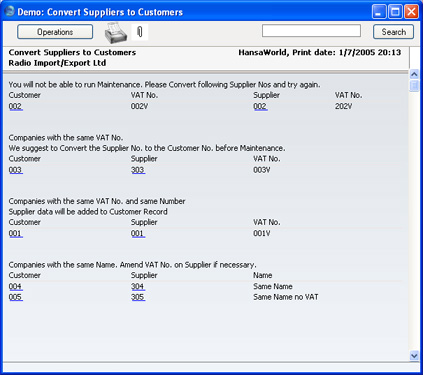Open Customer 005 link
423x375 pixels.
coord(15,297)
